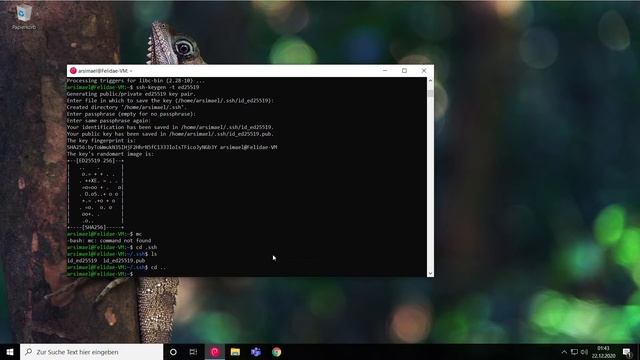Open the notification center icon

[627, 352]
